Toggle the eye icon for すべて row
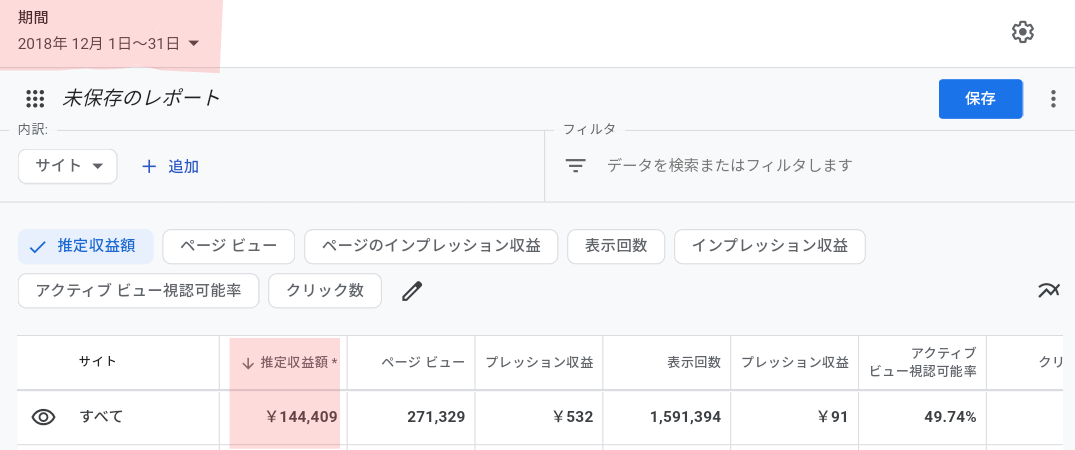 pyautogui.click(x=44, y=416)
